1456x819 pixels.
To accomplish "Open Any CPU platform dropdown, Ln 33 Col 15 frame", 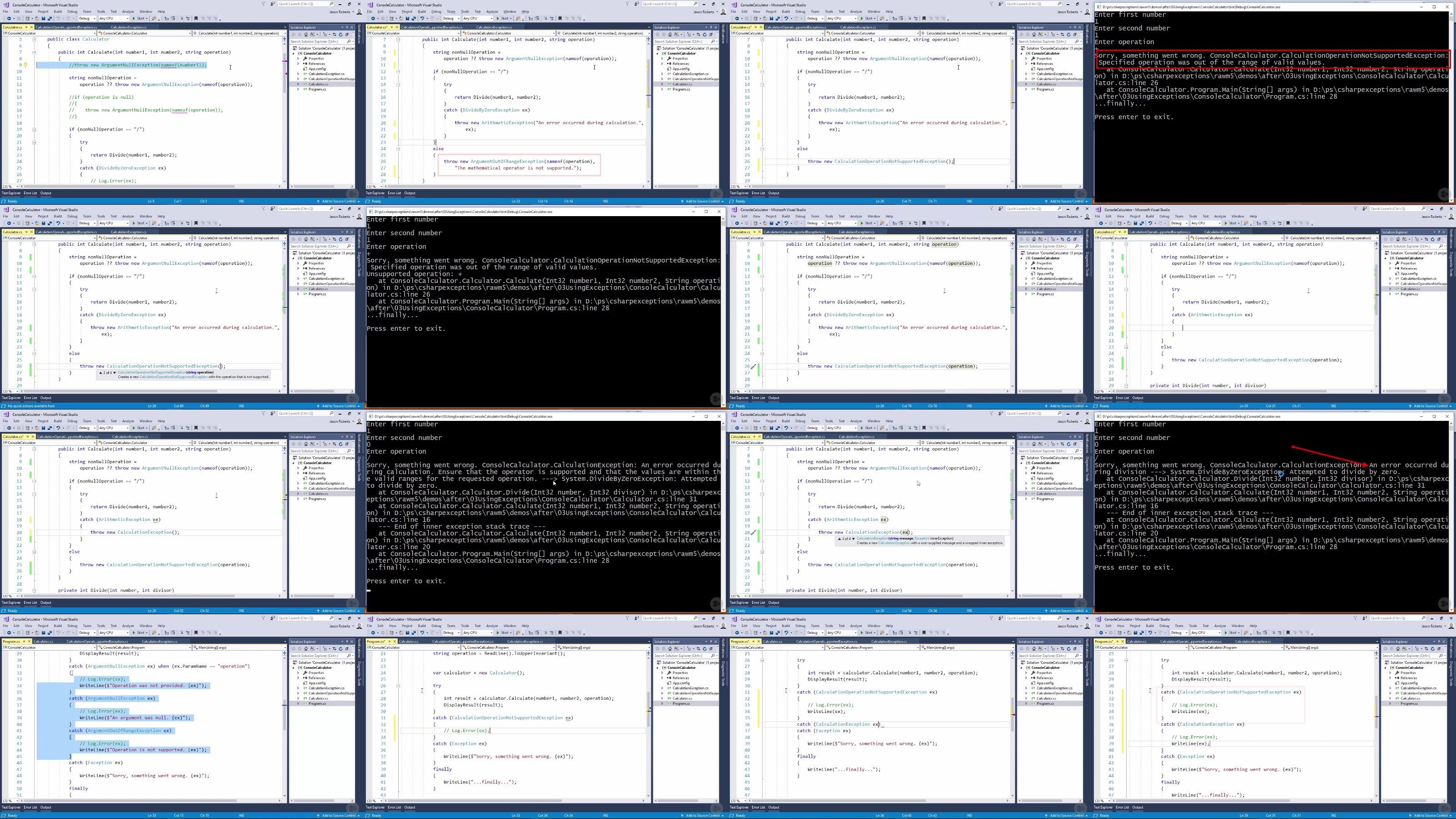I will pyautogui.click(x=114, y=632).
